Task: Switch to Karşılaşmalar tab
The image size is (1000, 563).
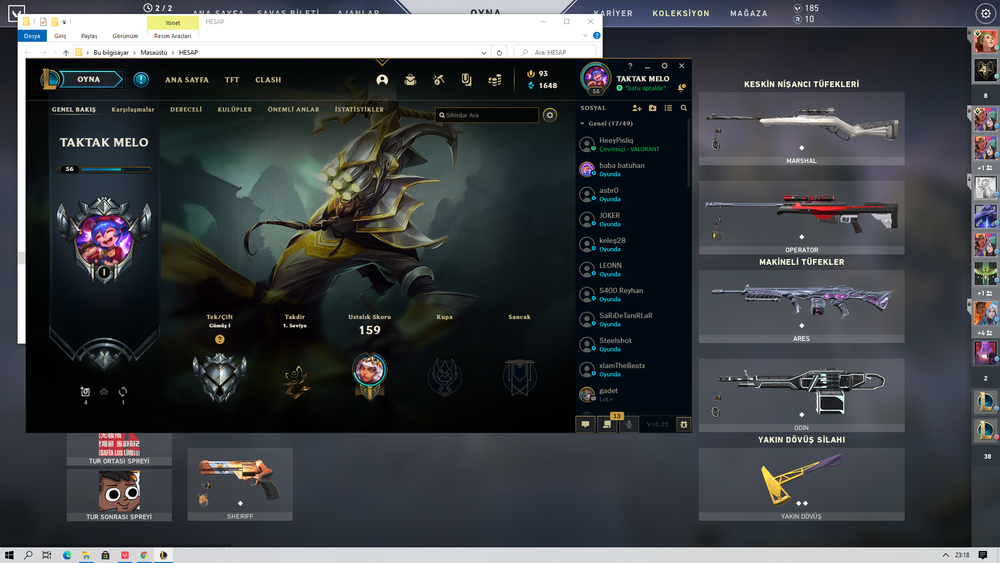Action: click(x=133, y=109)
